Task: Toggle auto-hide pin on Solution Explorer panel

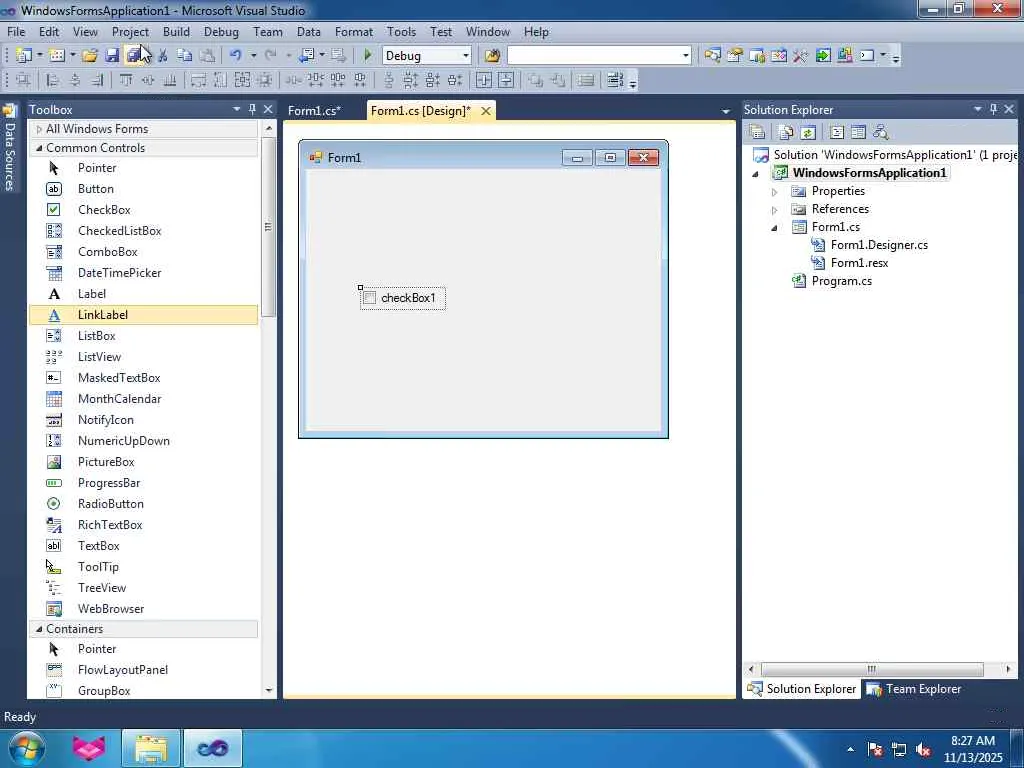Action: tap(993, 109)
